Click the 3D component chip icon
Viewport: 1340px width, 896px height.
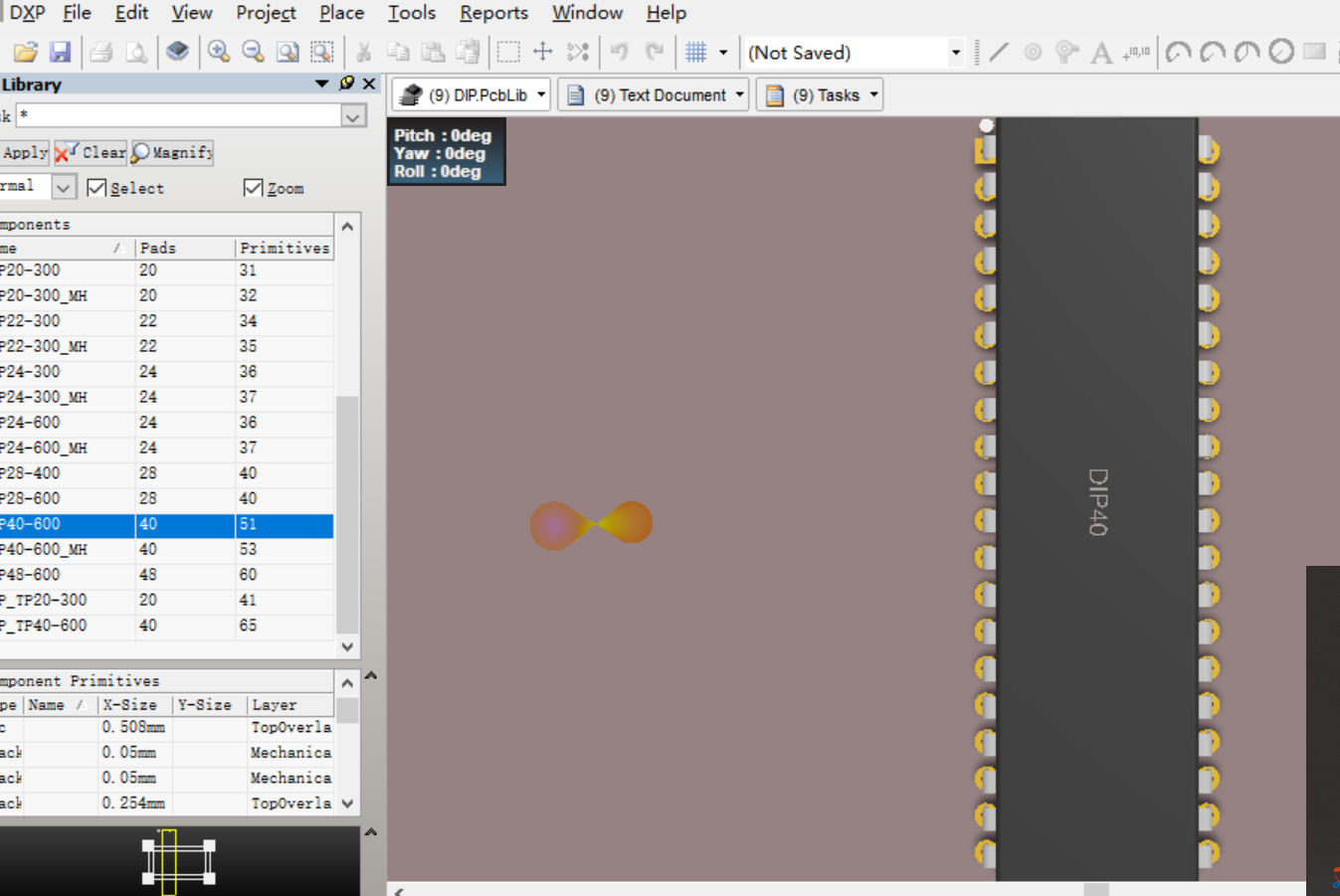(177, 52)
